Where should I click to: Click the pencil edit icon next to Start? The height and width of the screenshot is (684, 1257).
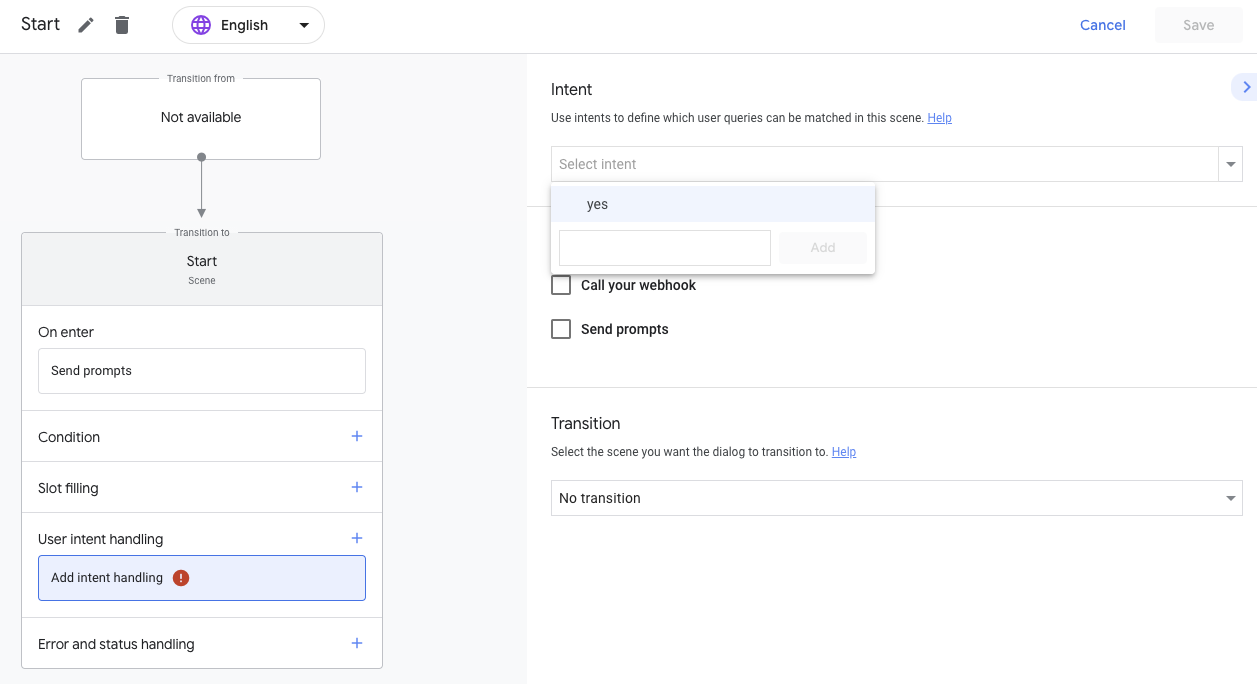pyautogui.click(x=87, y=25)
